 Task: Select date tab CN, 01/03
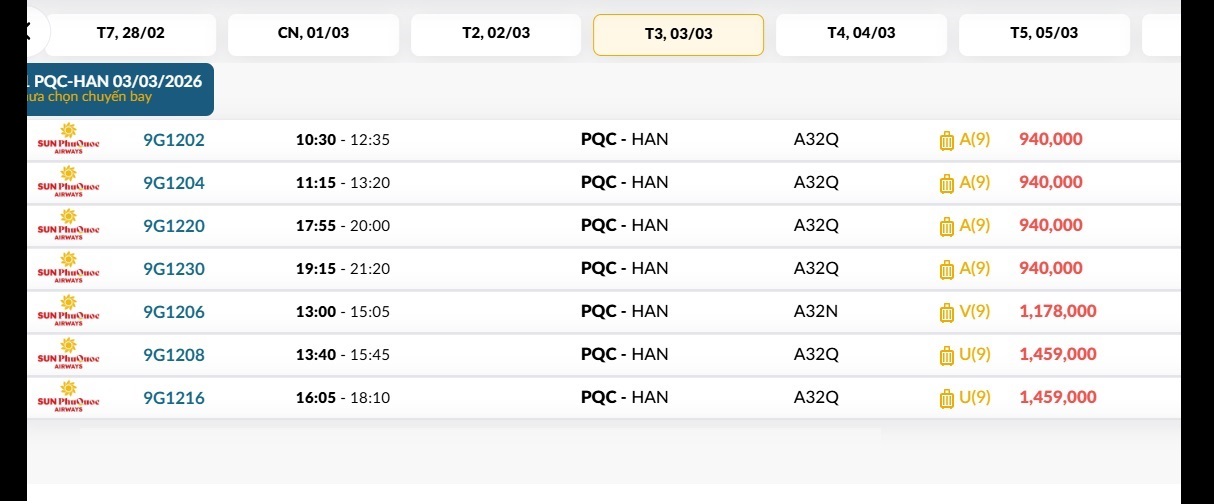pyautogui.click(x=313, y=34)
